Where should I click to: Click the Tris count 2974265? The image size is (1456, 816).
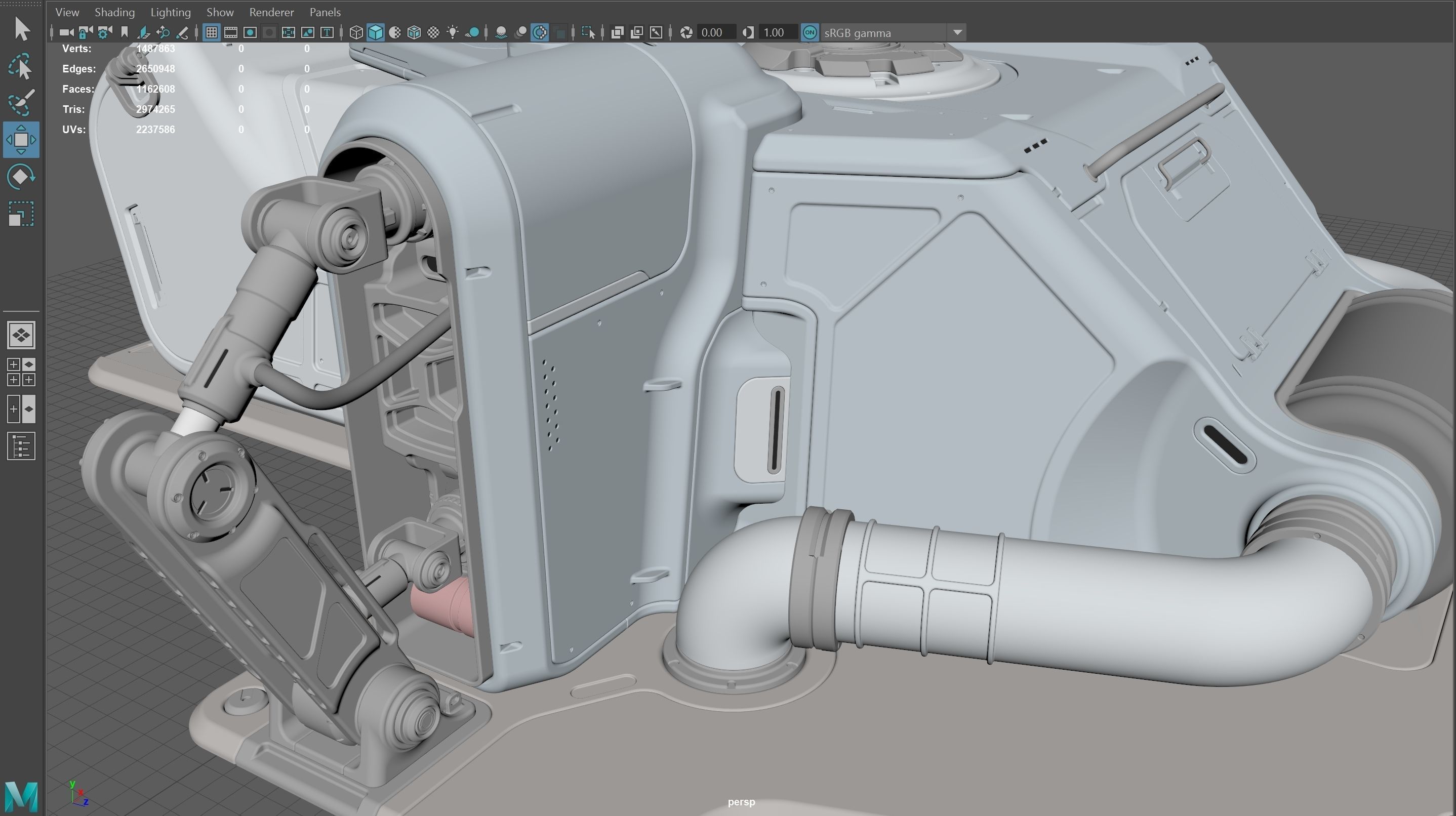point(155,109)
